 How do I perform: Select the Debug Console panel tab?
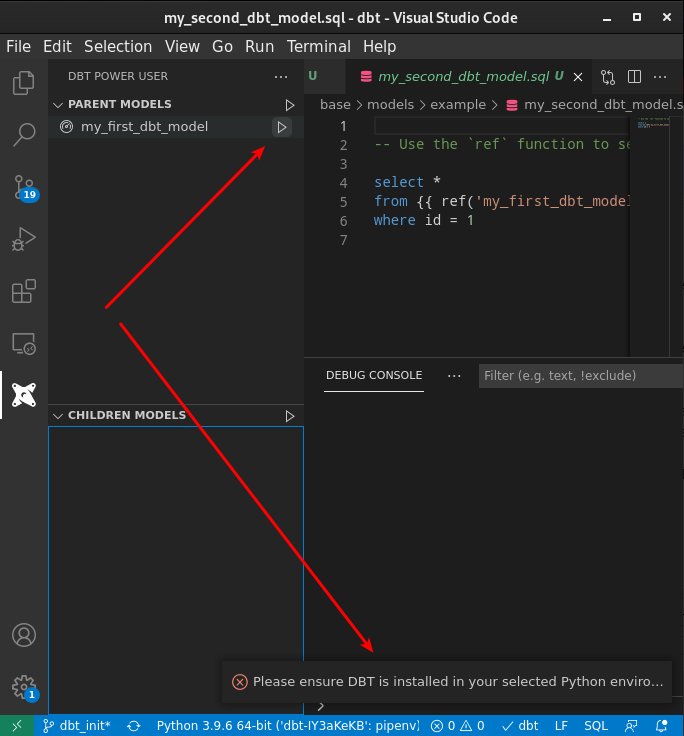(x=374, y=376)
